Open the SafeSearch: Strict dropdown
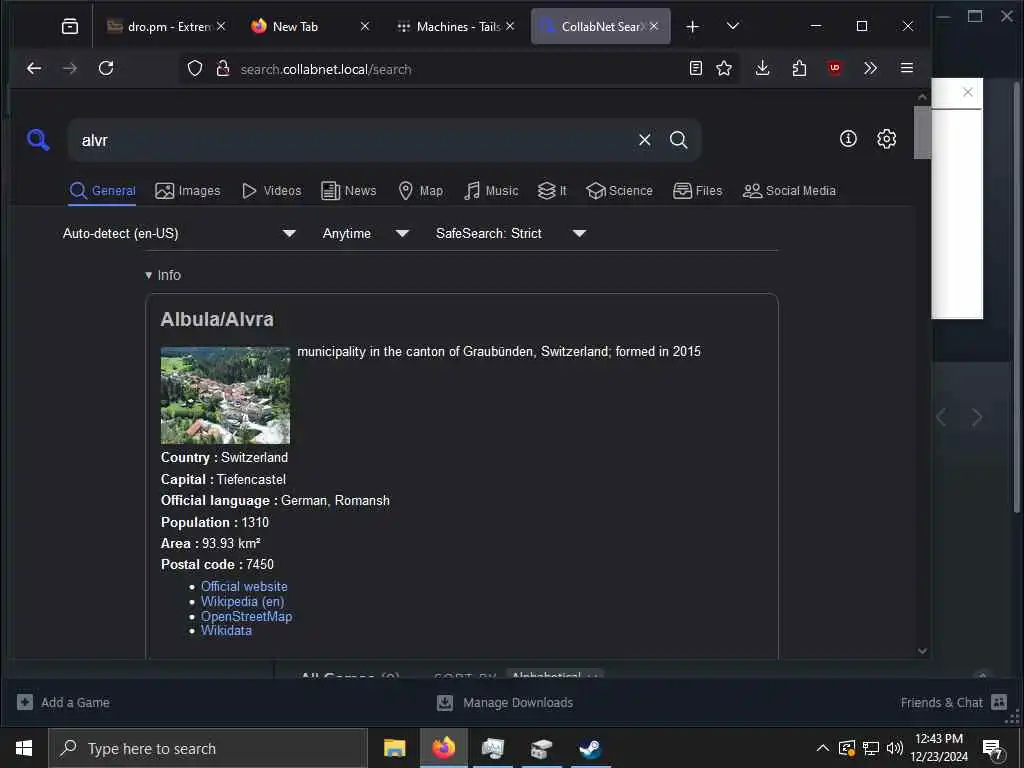This screenshot has height=768, width=1024. (x=511, y=233)
